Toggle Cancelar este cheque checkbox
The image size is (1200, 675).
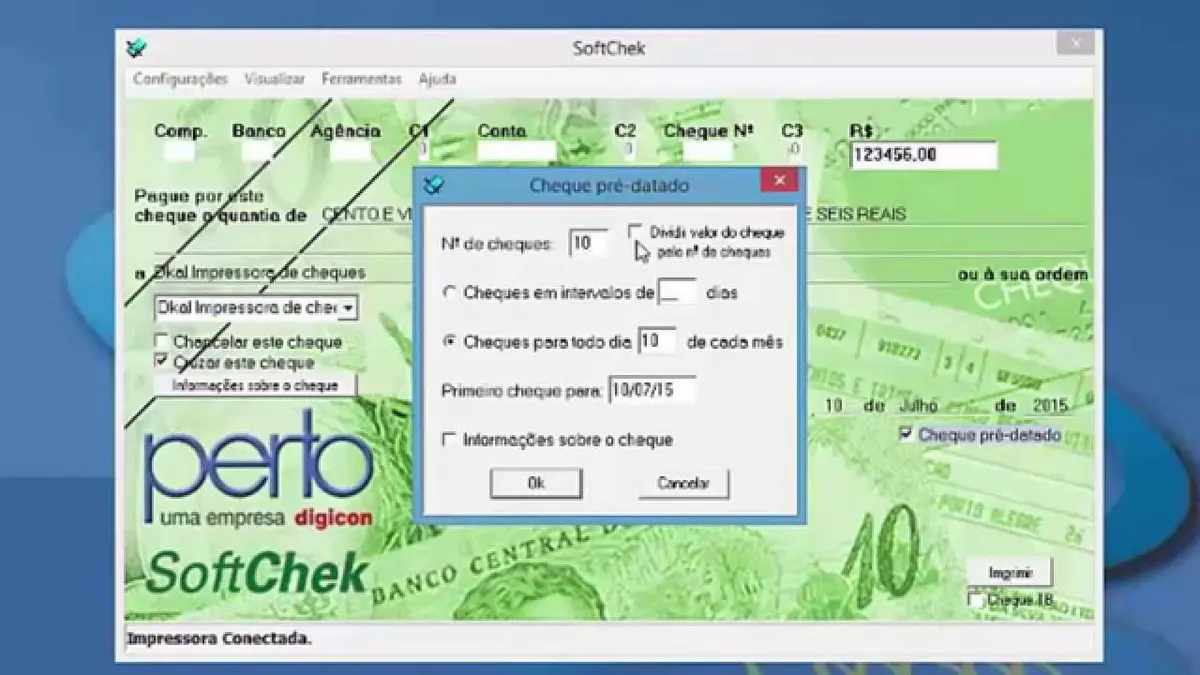(x=161, y=341)
